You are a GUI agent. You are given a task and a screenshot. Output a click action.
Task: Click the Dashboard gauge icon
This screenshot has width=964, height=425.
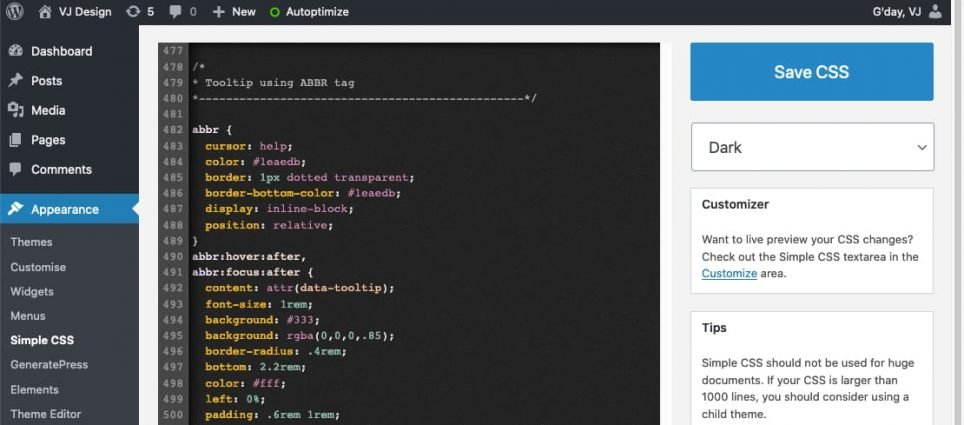click(16, 51)
